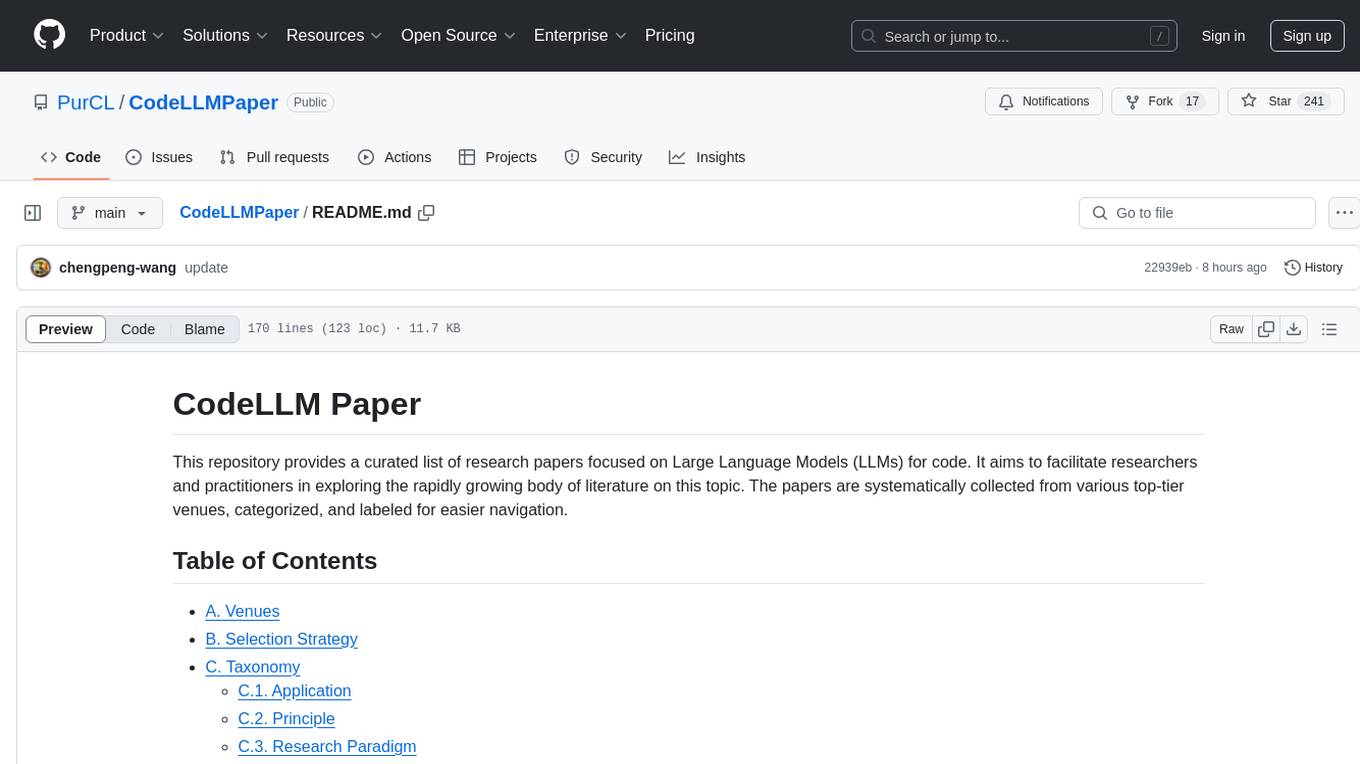Go to C.1. Application section

[294, 691]
